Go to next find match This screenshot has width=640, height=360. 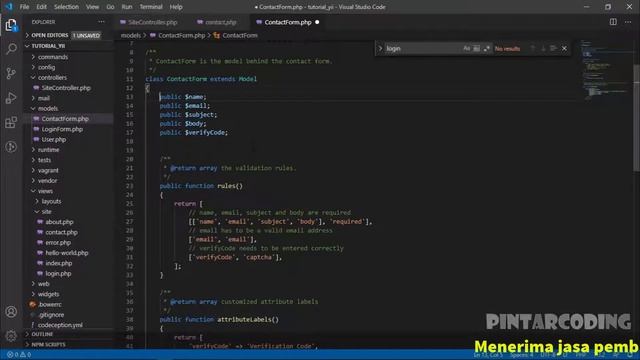(543, 49)
